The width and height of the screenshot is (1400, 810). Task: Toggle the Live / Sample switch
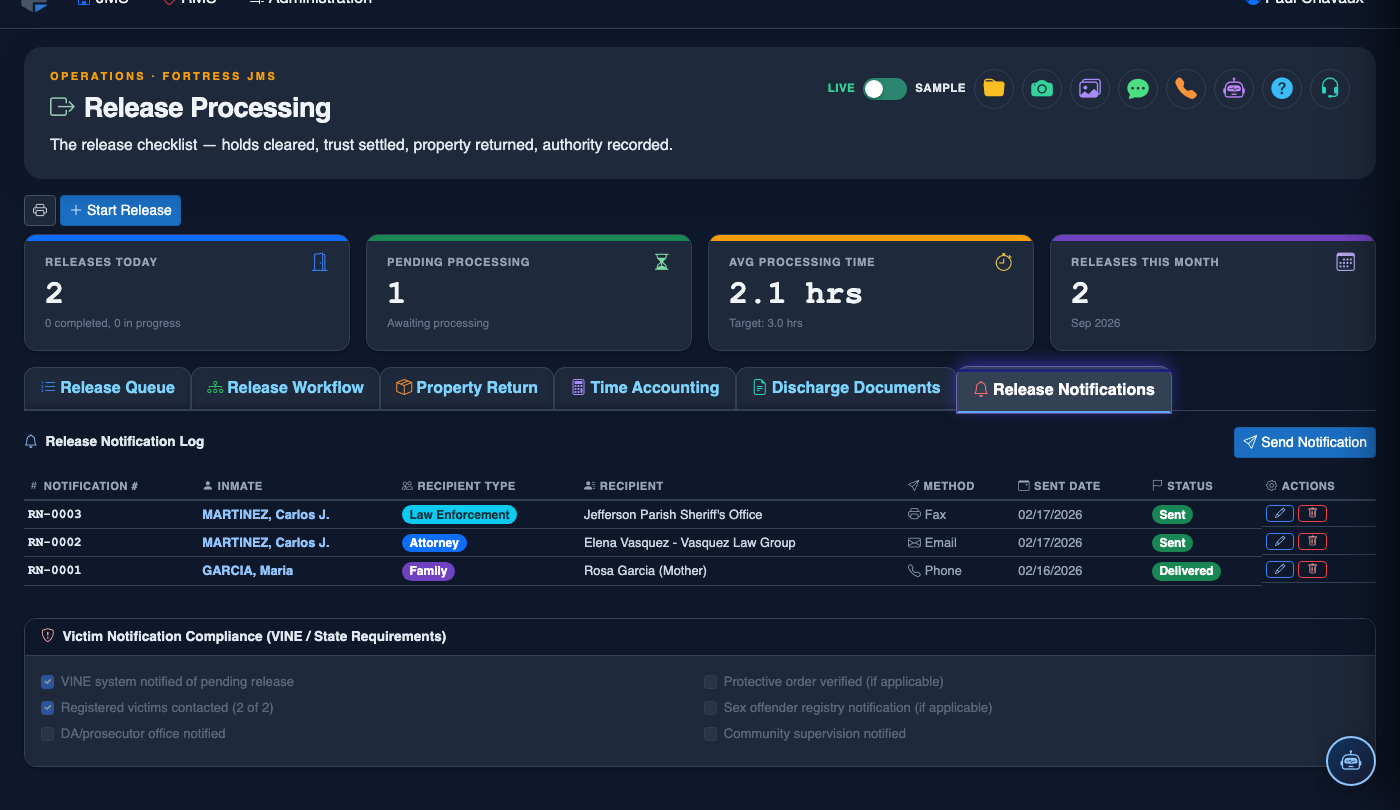885,88
